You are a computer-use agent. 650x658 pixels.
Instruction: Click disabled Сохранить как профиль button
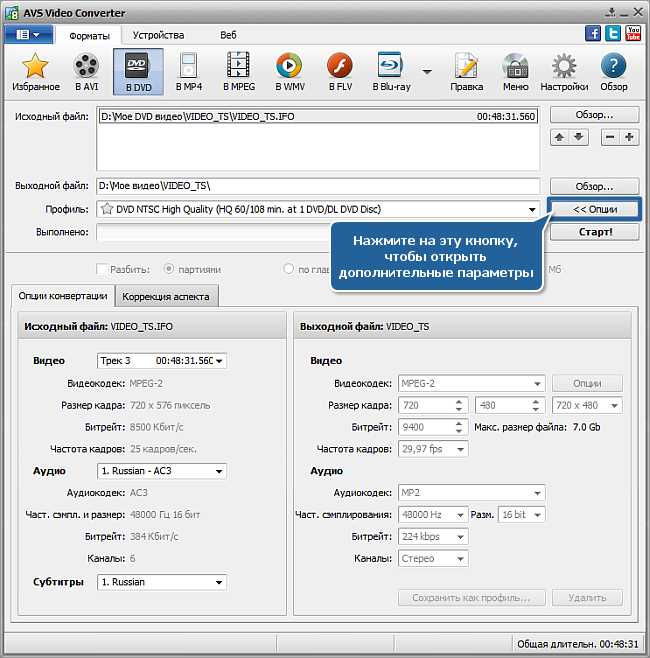coord(472,598)
